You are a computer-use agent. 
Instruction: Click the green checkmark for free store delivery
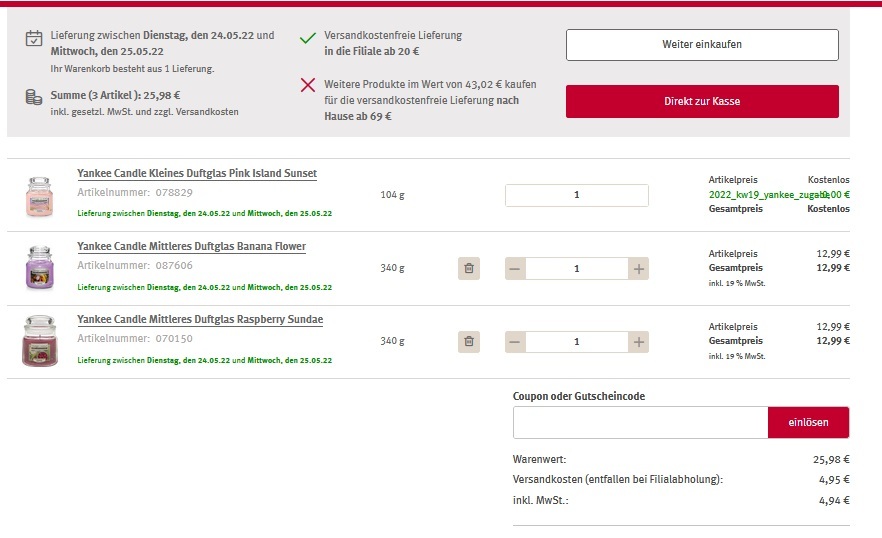pyautogui.click(x=308, y=38)
